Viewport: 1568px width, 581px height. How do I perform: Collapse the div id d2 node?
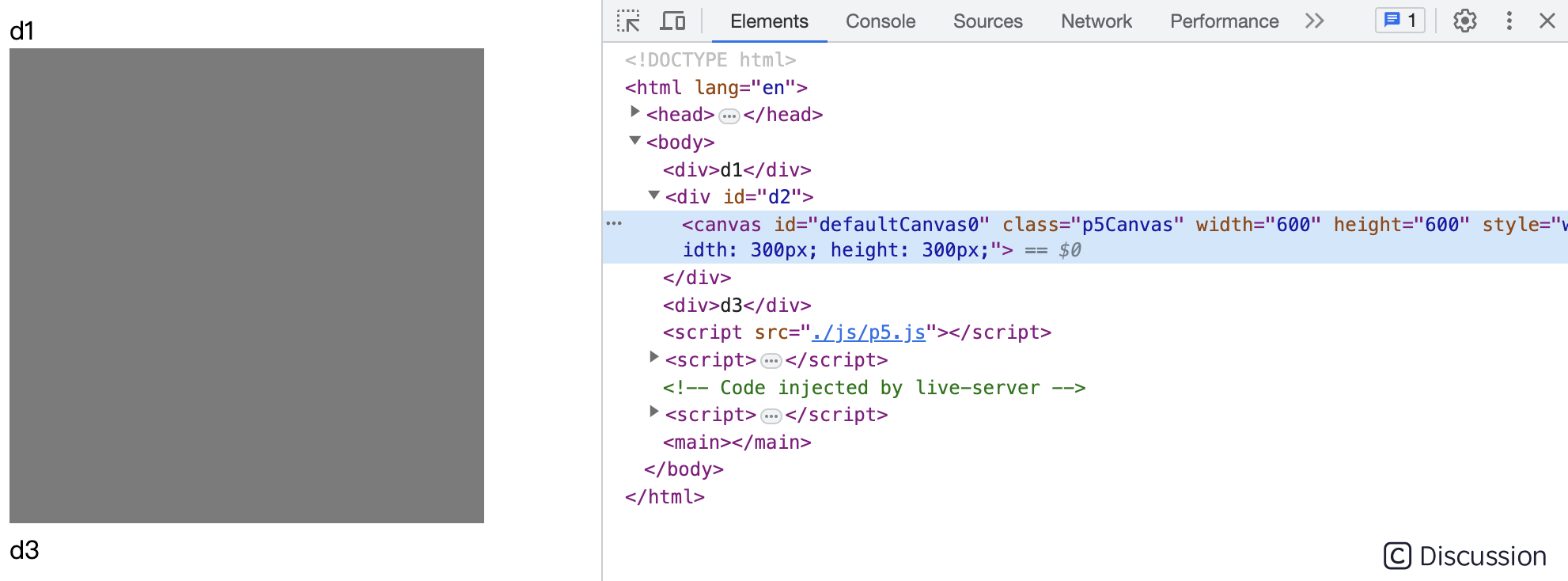[653, 195]
